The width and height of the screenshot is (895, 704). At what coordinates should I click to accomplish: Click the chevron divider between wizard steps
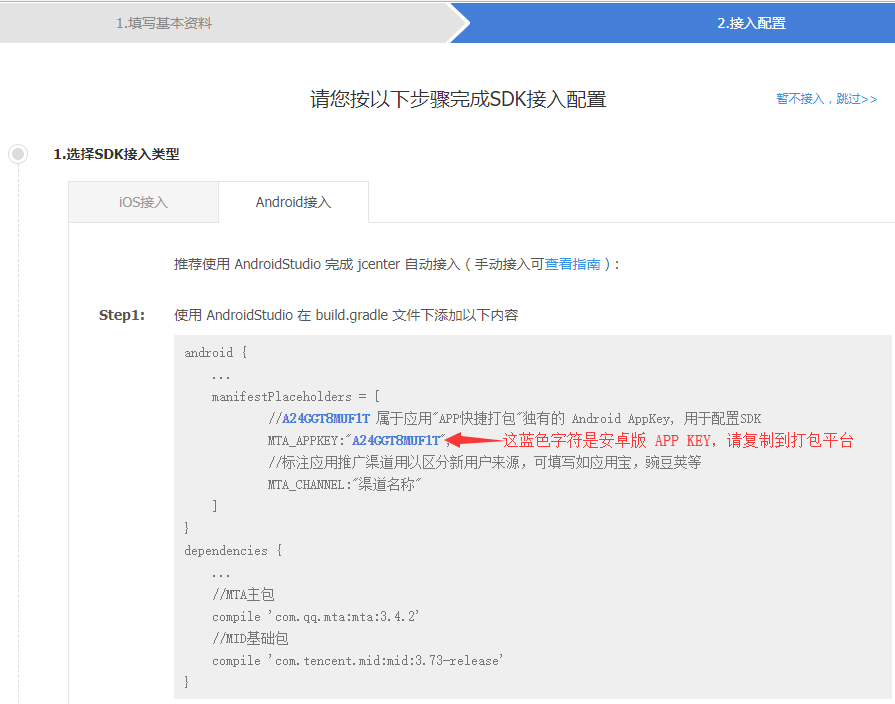[x=458, y=22]
